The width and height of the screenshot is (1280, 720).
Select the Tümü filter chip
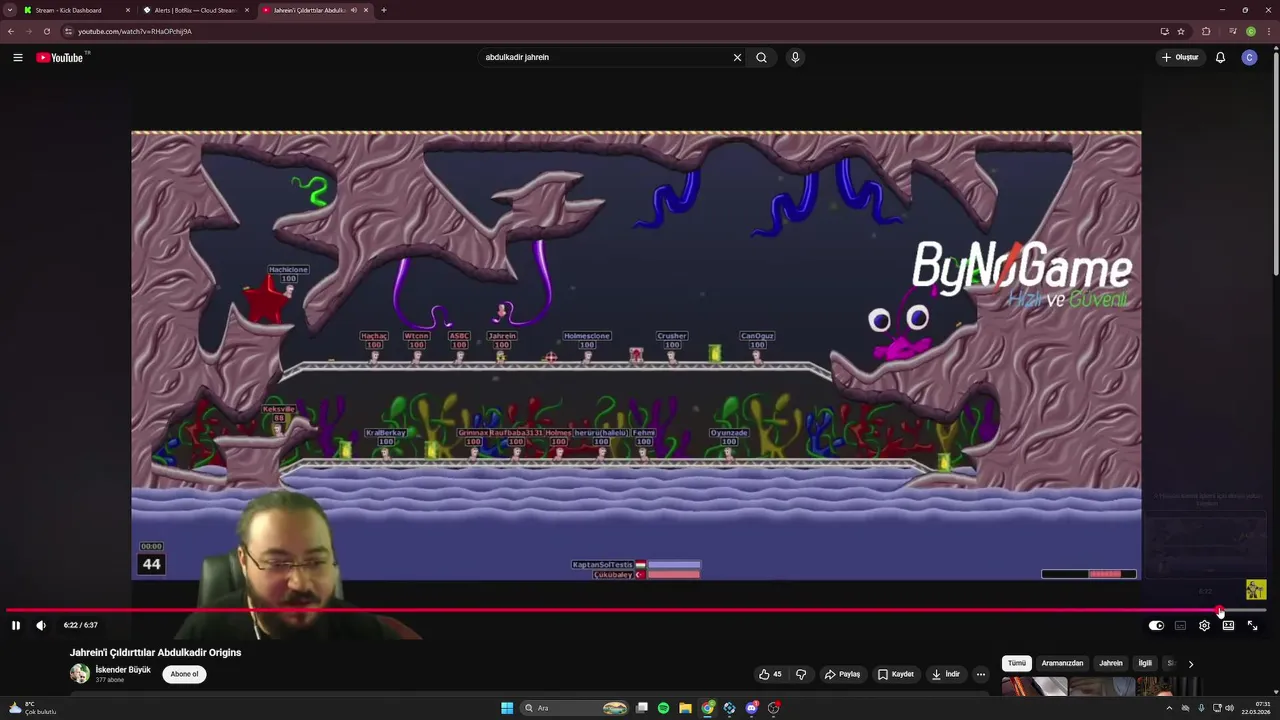pos(1016,663)
